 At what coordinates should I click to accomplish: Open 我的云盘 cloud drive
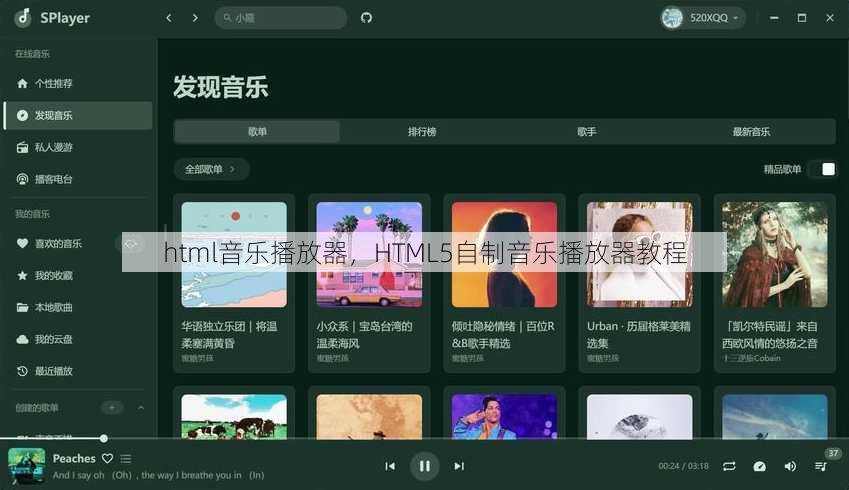coord(77,339)
